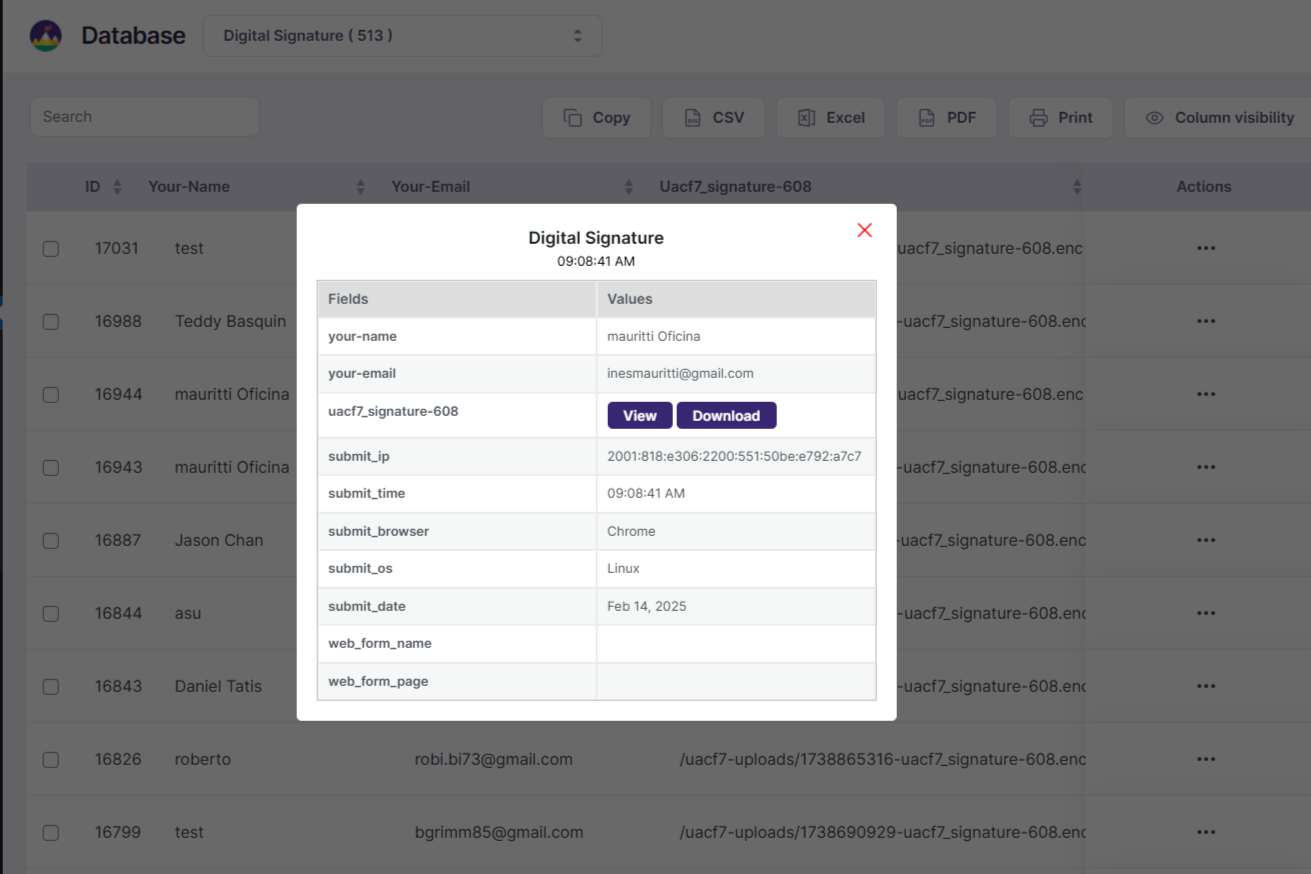
Task: Open actions for record 17031
Action: [1205, 248]
